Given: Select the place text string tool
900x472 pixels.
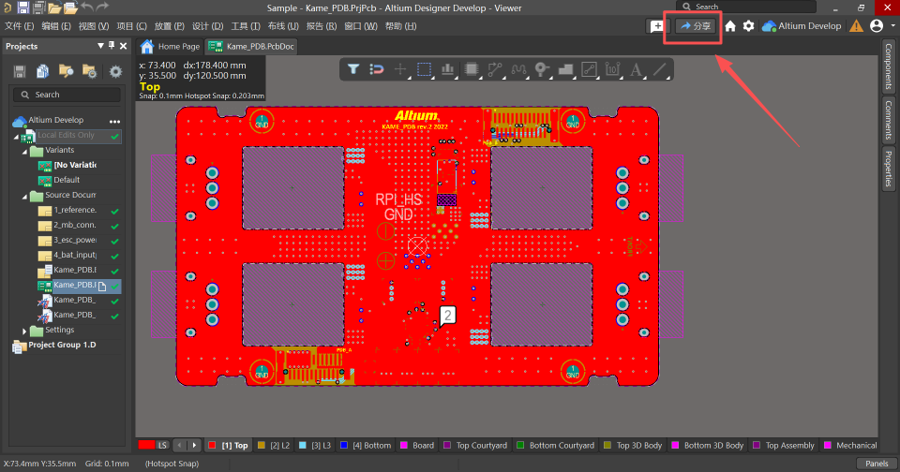Looking at the screenshot, I should pos(636,69).
